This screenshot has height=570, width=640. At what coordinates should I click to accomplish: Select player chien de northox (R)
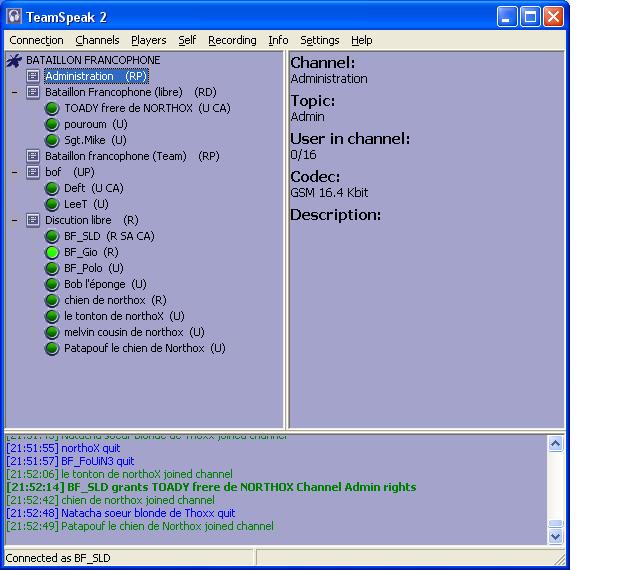[116, 300]
